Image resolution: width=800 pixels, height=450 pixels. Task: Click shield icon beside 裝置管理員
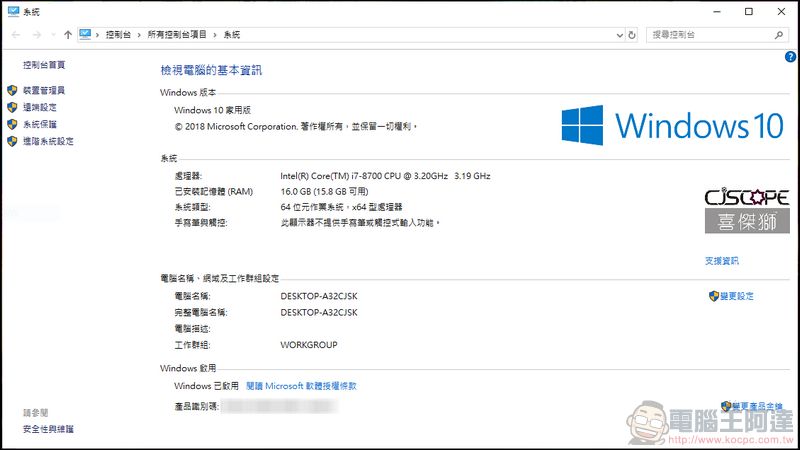(x=12, y=90)
